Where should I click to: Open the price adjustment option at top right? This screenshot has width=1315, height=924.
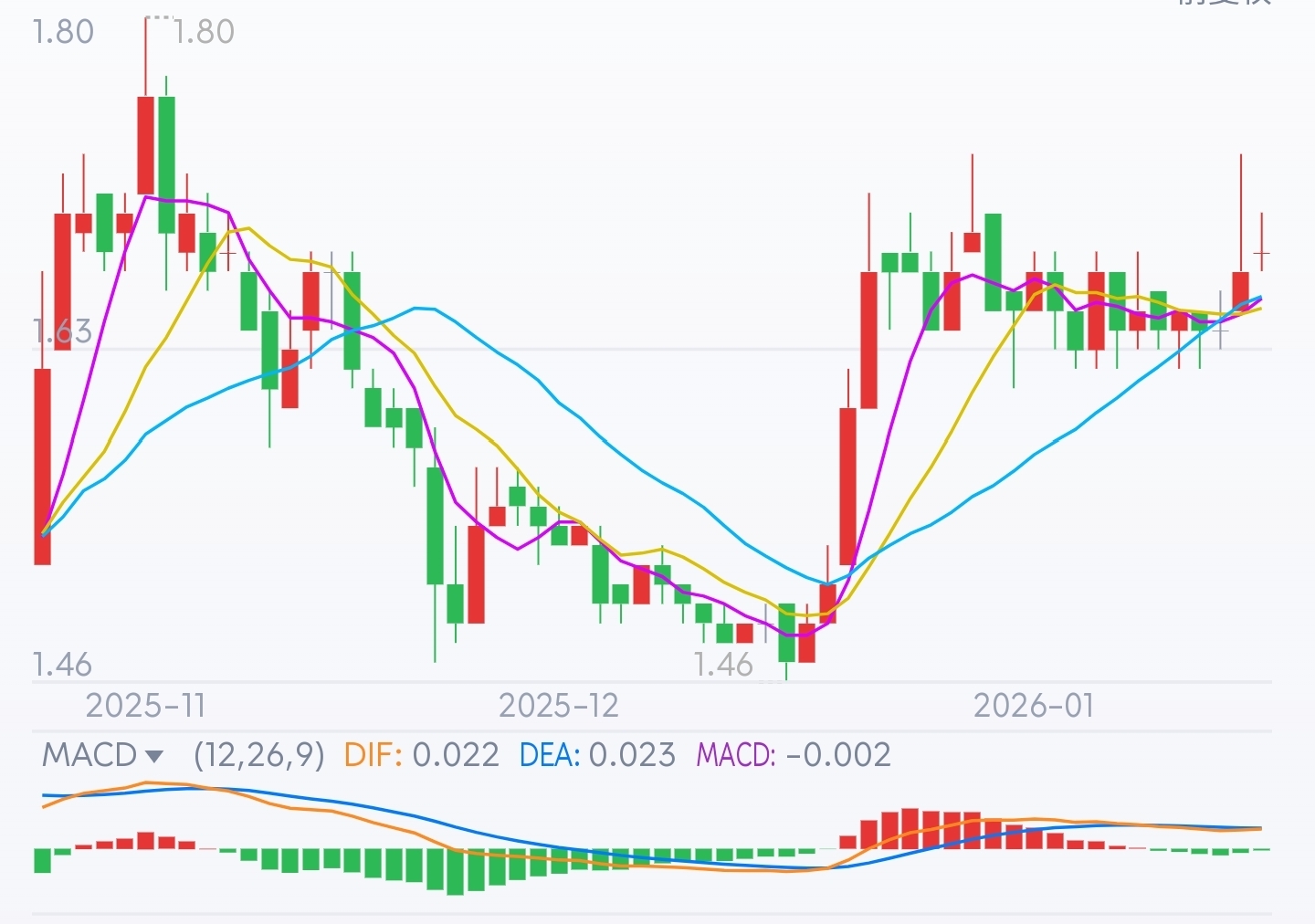tap(1224, 3)
